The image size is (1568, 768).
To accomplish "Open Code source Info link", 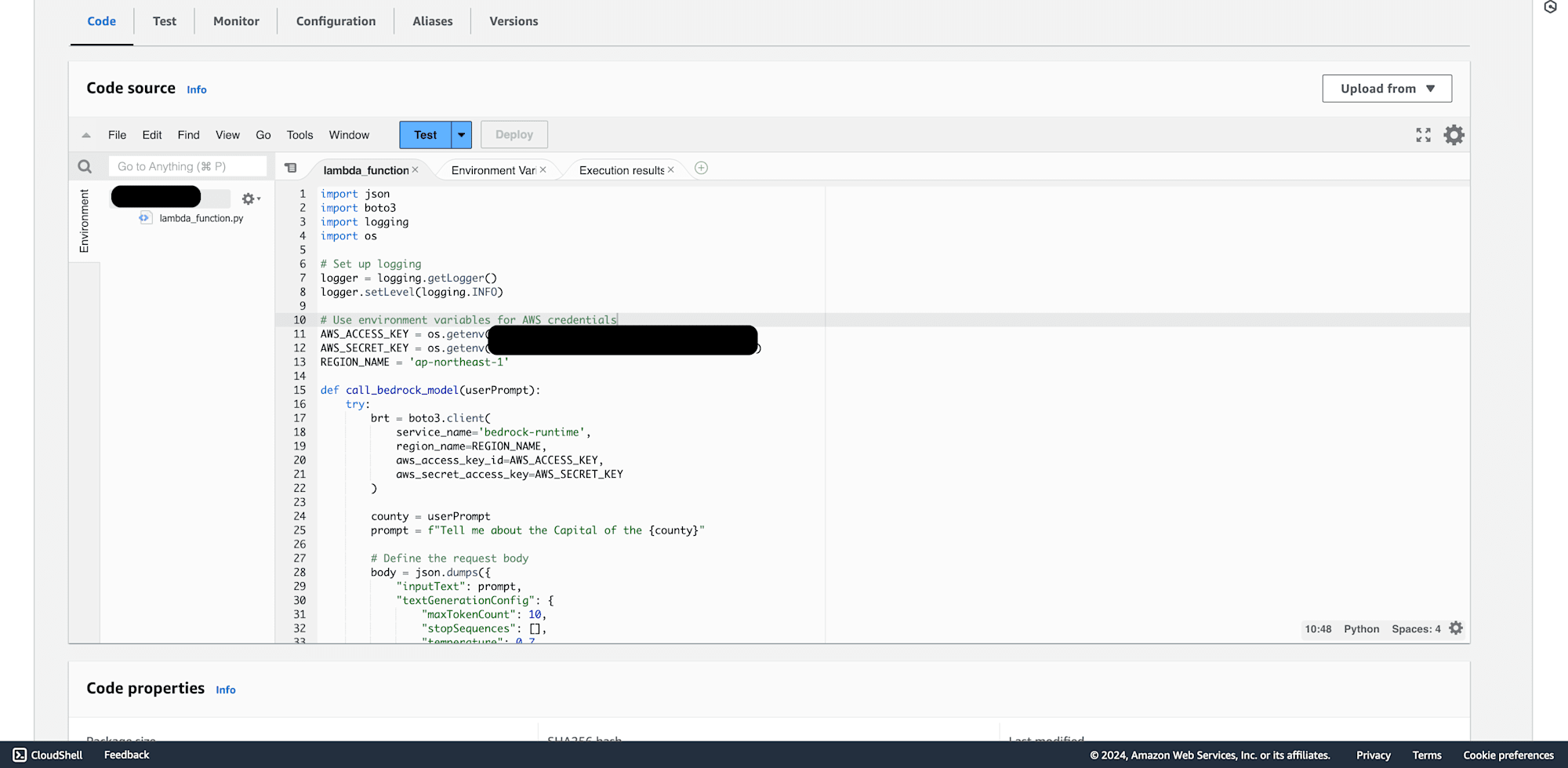I will point(197,89).
